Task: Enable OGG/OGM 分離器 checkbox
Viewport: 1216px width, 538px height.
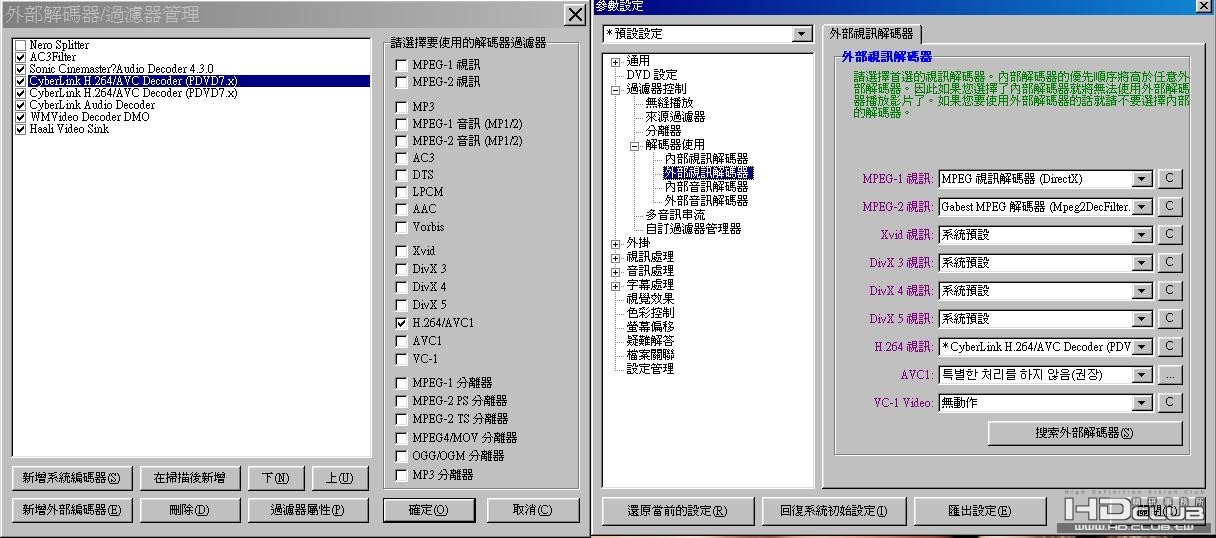Action: [x=402, y=456]
